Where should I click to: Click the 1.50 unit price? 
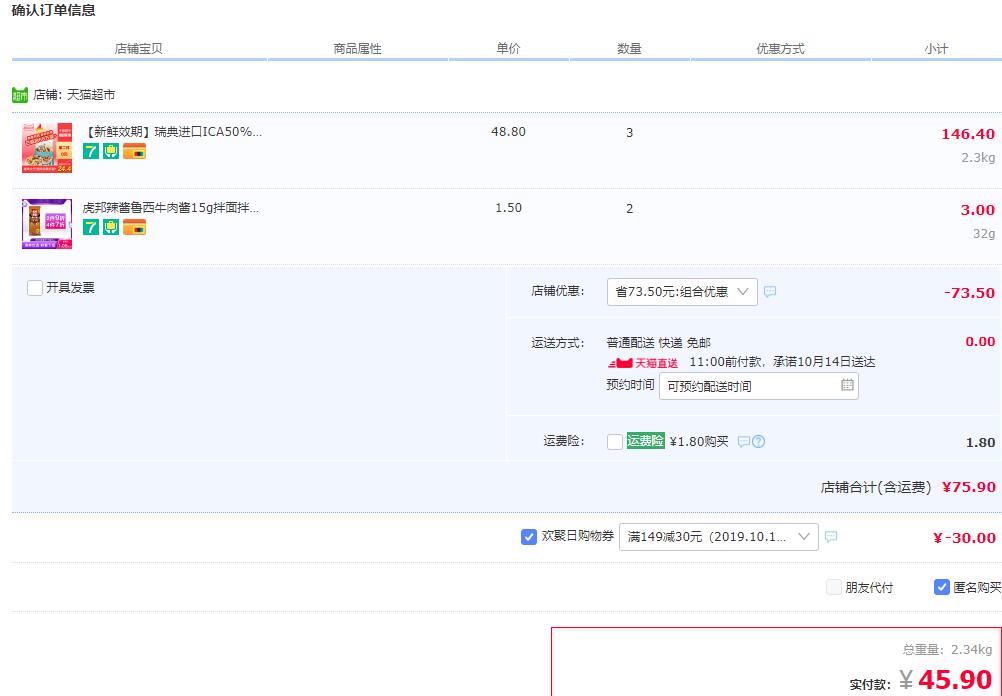[509, 208]
